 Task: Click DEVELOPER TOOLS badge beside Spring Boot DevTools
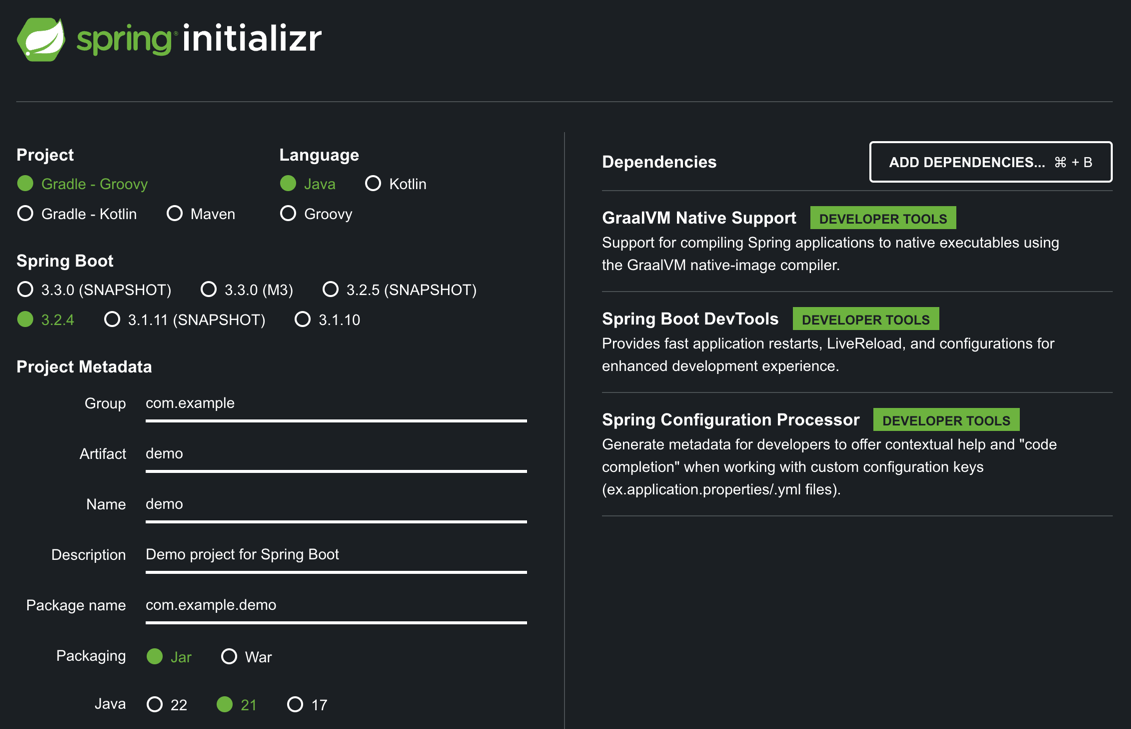866,318
